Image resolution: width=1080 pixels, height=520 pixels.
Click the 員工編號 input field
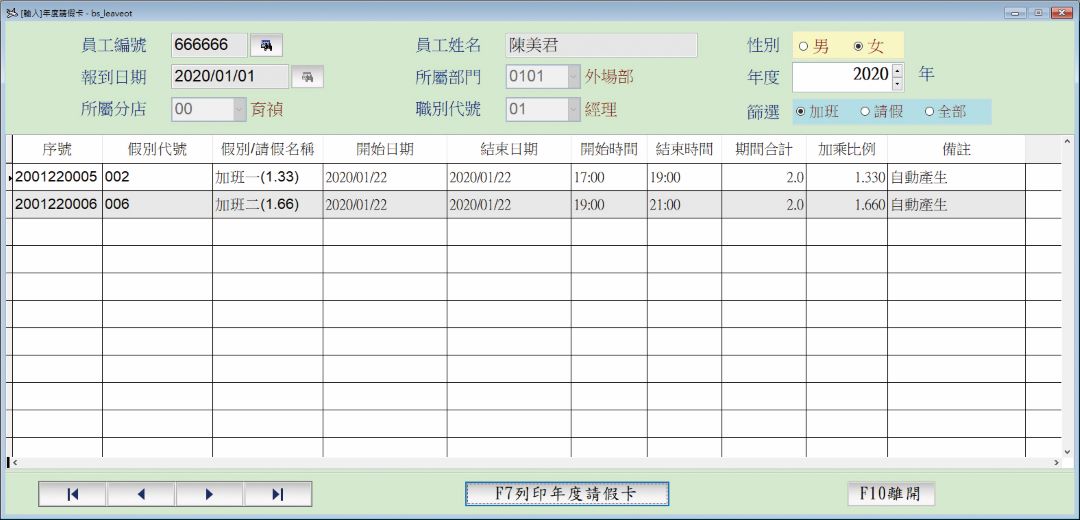click(x=209, y=45)
